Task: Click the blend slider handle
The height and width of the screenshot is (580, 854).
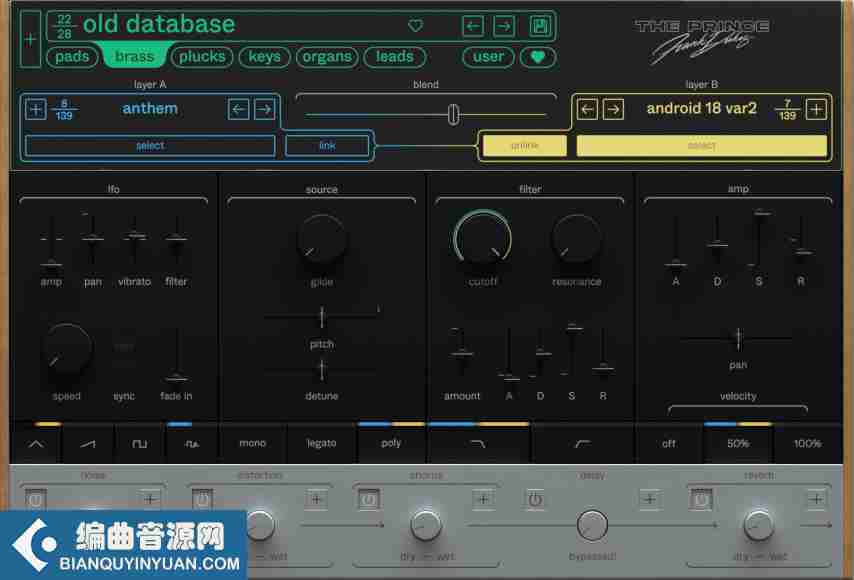Action: click(x=453, y=115)
